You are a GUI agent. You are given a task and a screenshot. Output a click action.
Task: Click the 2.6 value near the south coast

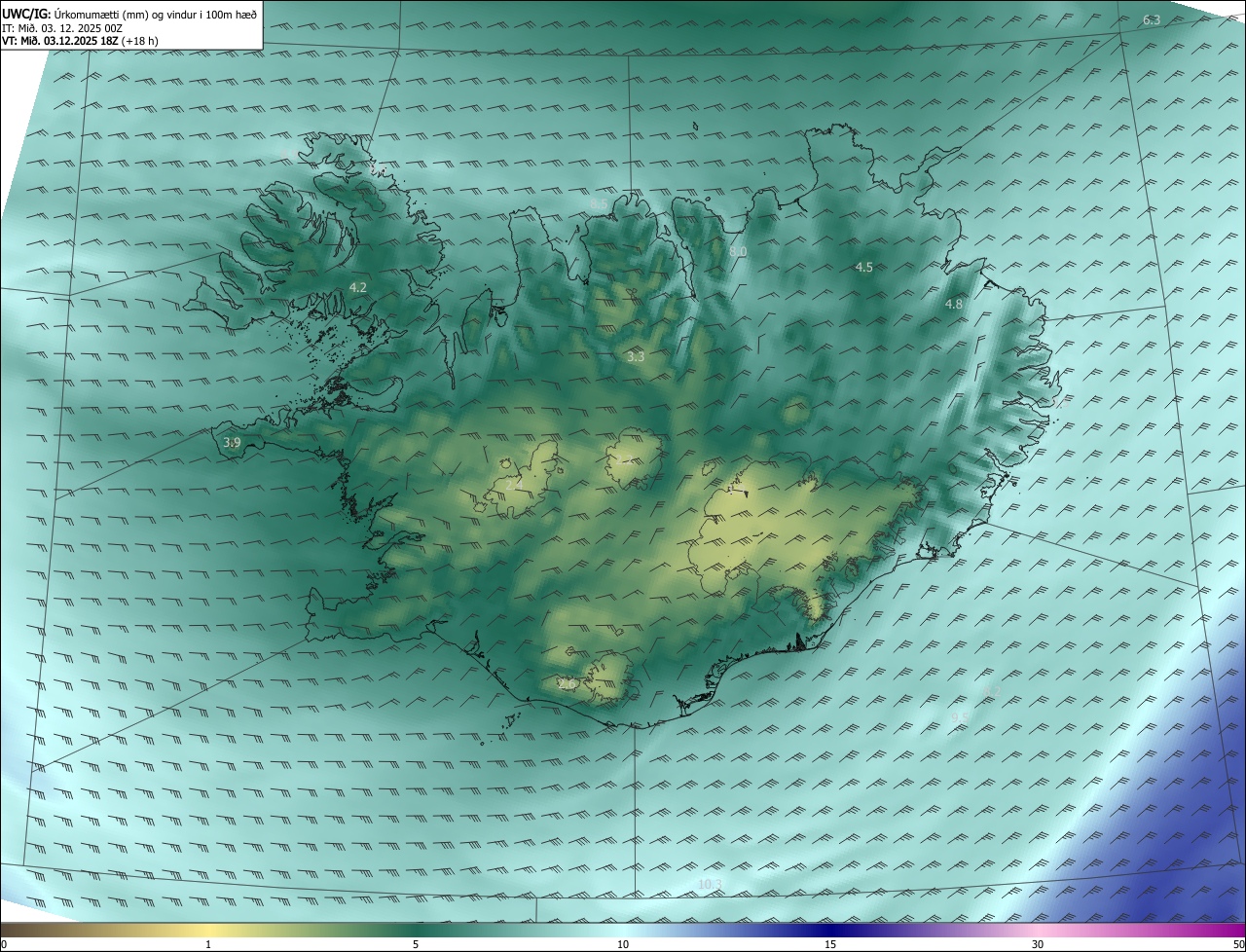568,684
